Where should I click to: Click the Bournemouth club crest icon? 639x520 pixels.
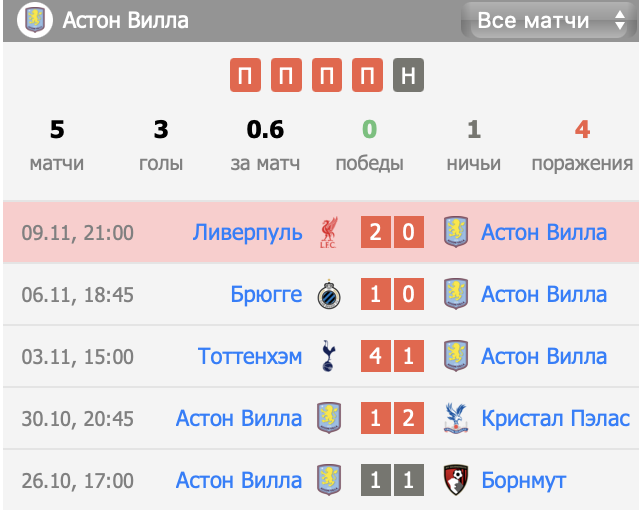click(455, 480)
